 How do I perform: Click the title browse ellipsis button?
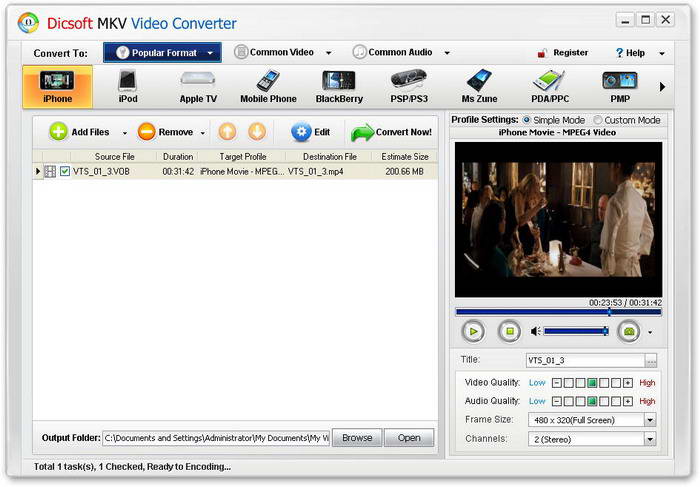(x=651, y=361)
